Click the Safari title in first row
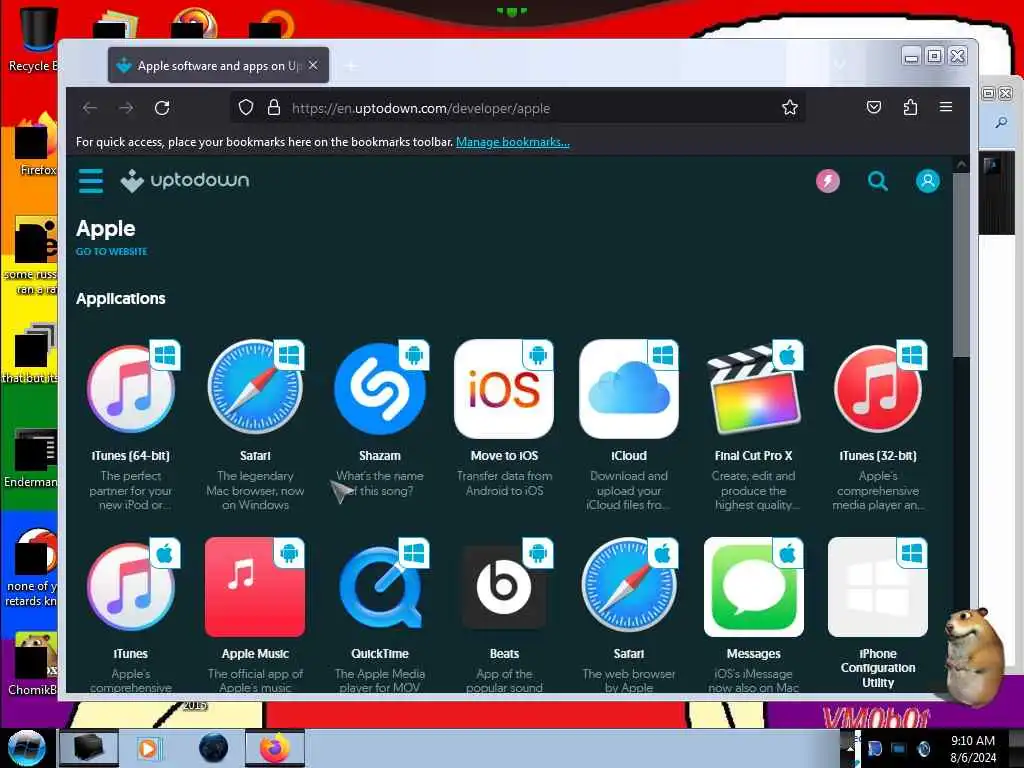 point(255,456)
